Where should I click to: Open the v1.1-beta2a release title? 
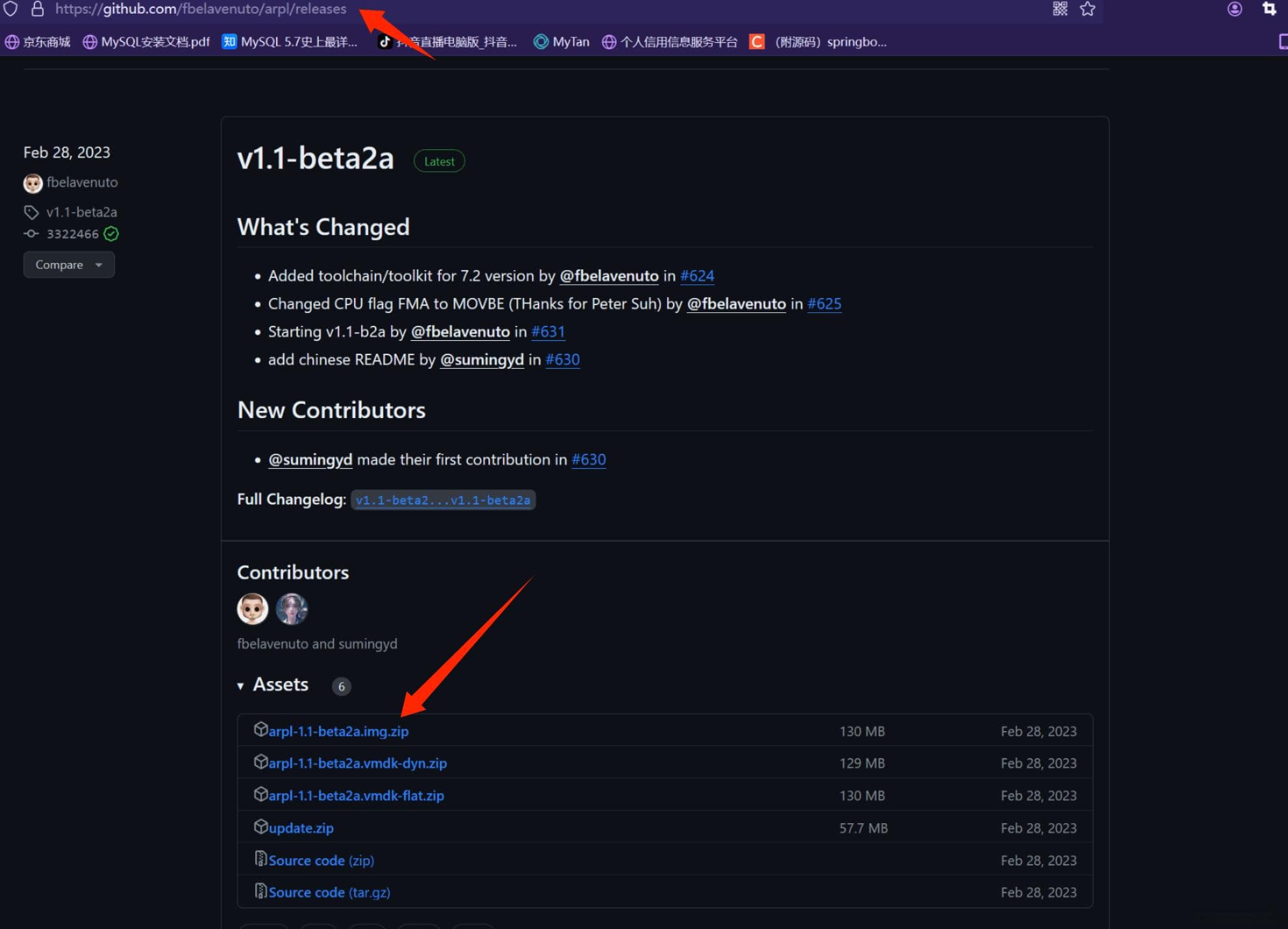tap(316, 158)
